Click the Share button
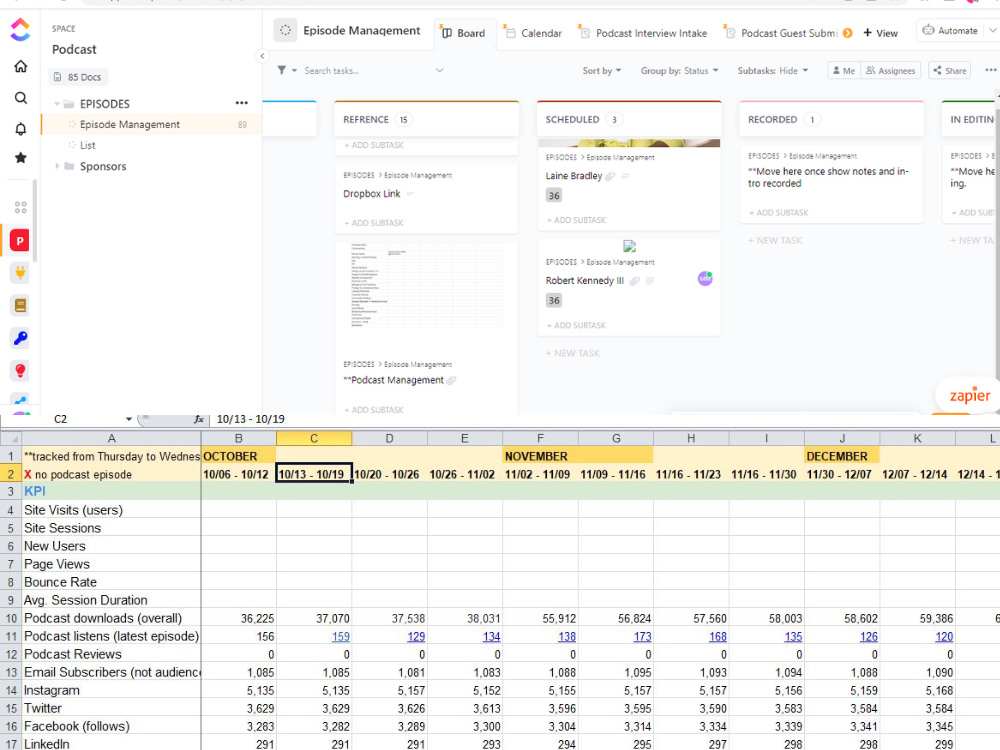The image size is (1000, 750). 950,71
